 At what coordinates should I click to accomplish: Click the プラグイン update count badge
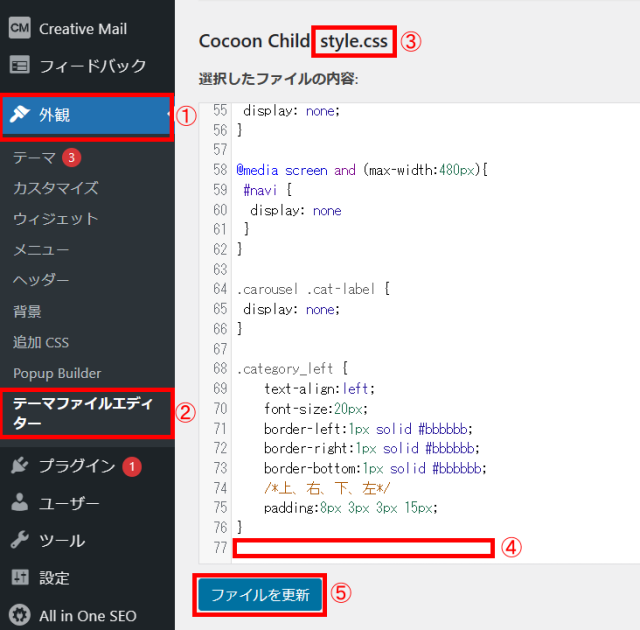132,466
